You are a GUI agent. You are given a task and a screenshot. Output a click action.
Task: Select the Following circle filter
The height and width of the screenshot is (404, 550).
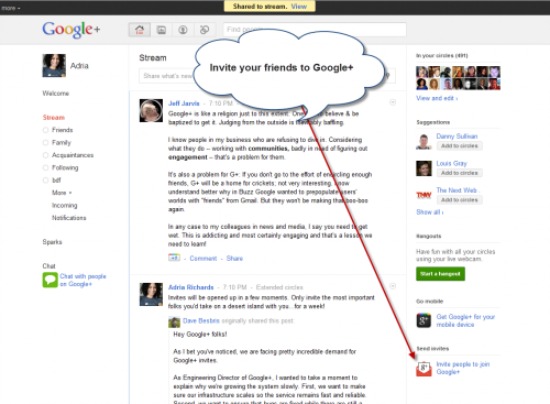tap(61, 168)
